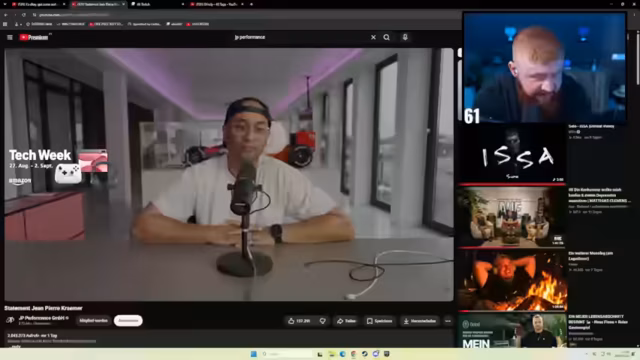
Task: Download the video with Herunterladen button
Action: 420,321
